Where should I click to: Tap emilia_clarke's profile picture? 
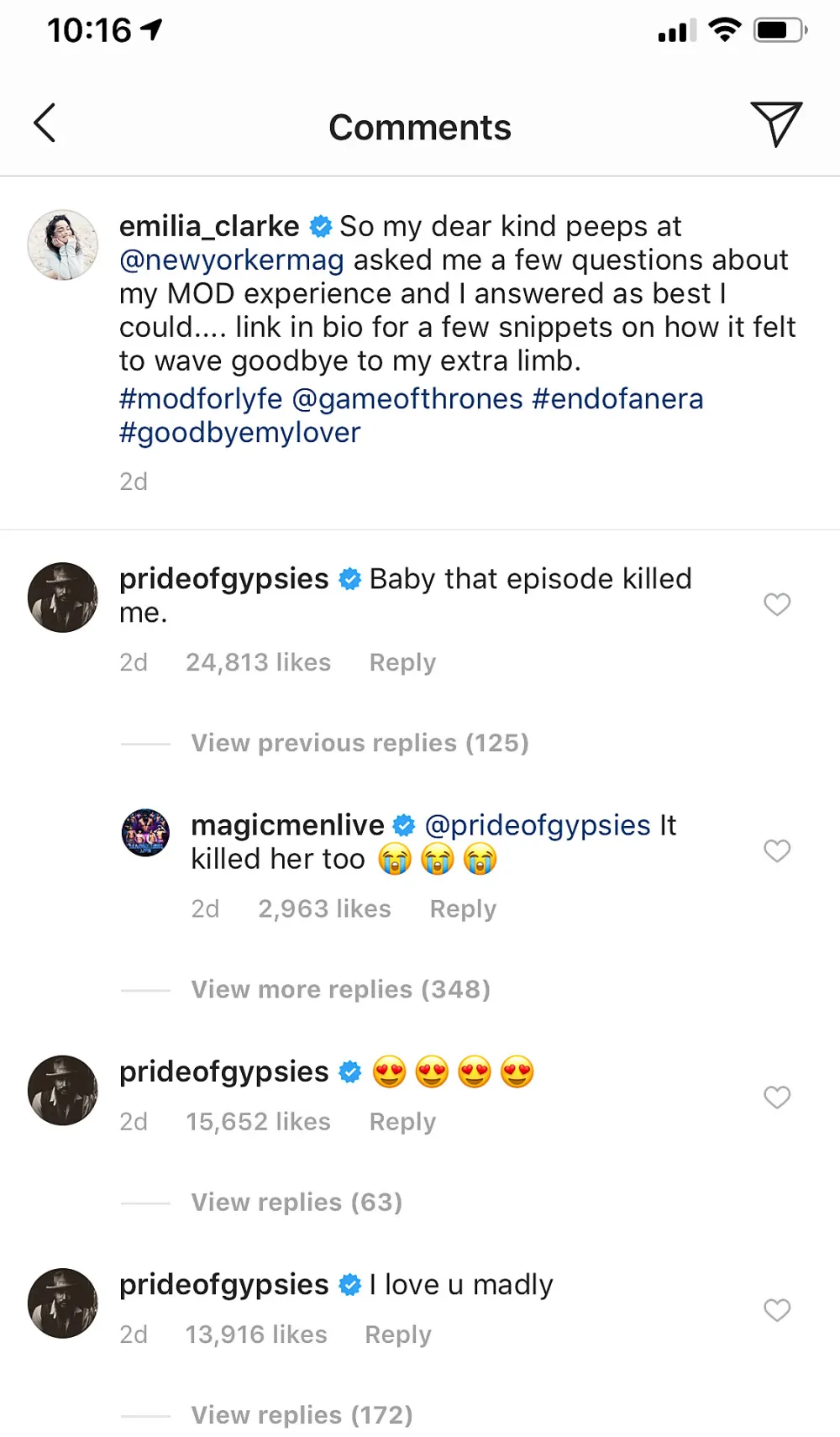tap(63, 244)
